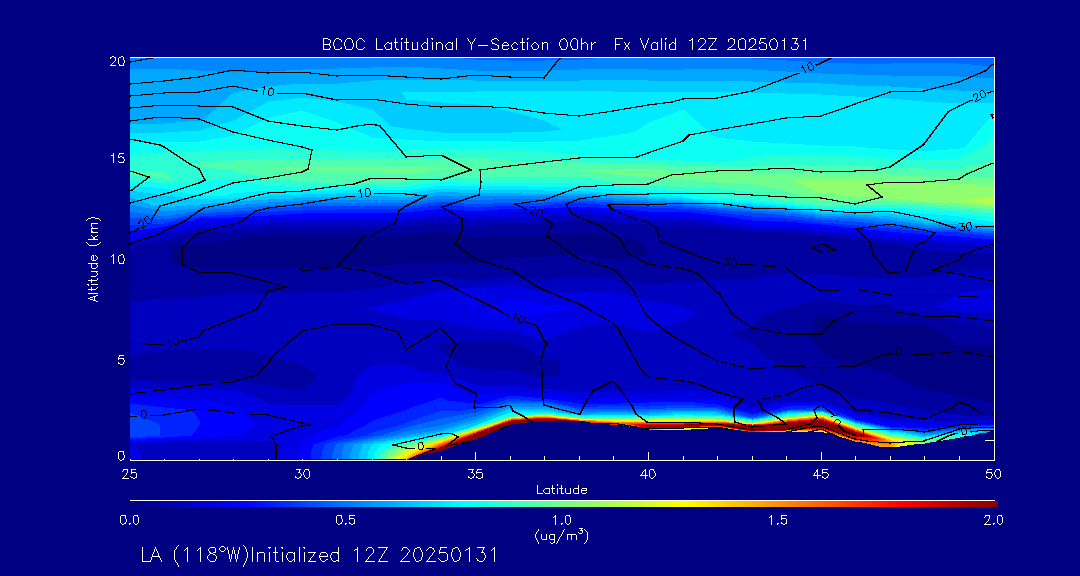Select the altitude axis tick label "5"
Viewport: 1080px width, 576px height.
pos(121,359)
